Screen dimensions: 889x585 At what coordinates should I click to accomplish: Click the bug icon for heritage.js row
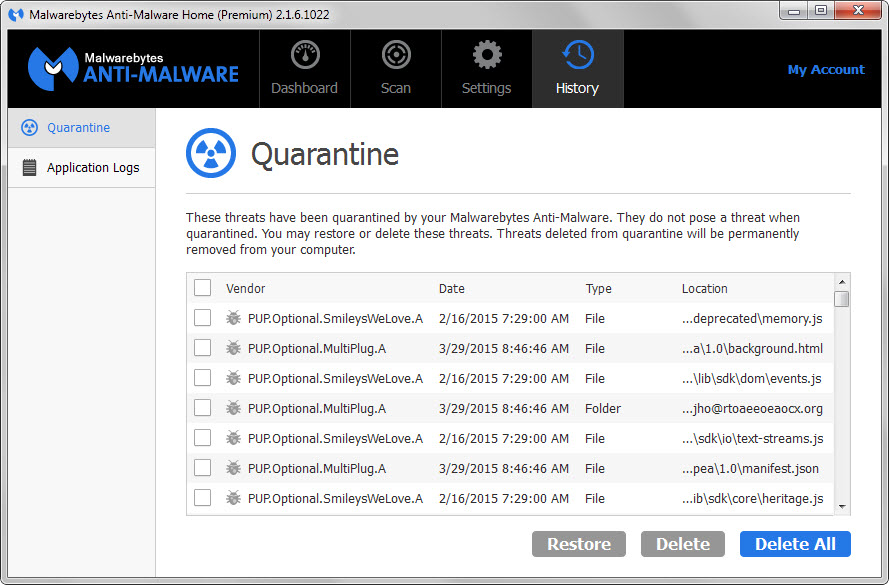[x=233, y=498]
